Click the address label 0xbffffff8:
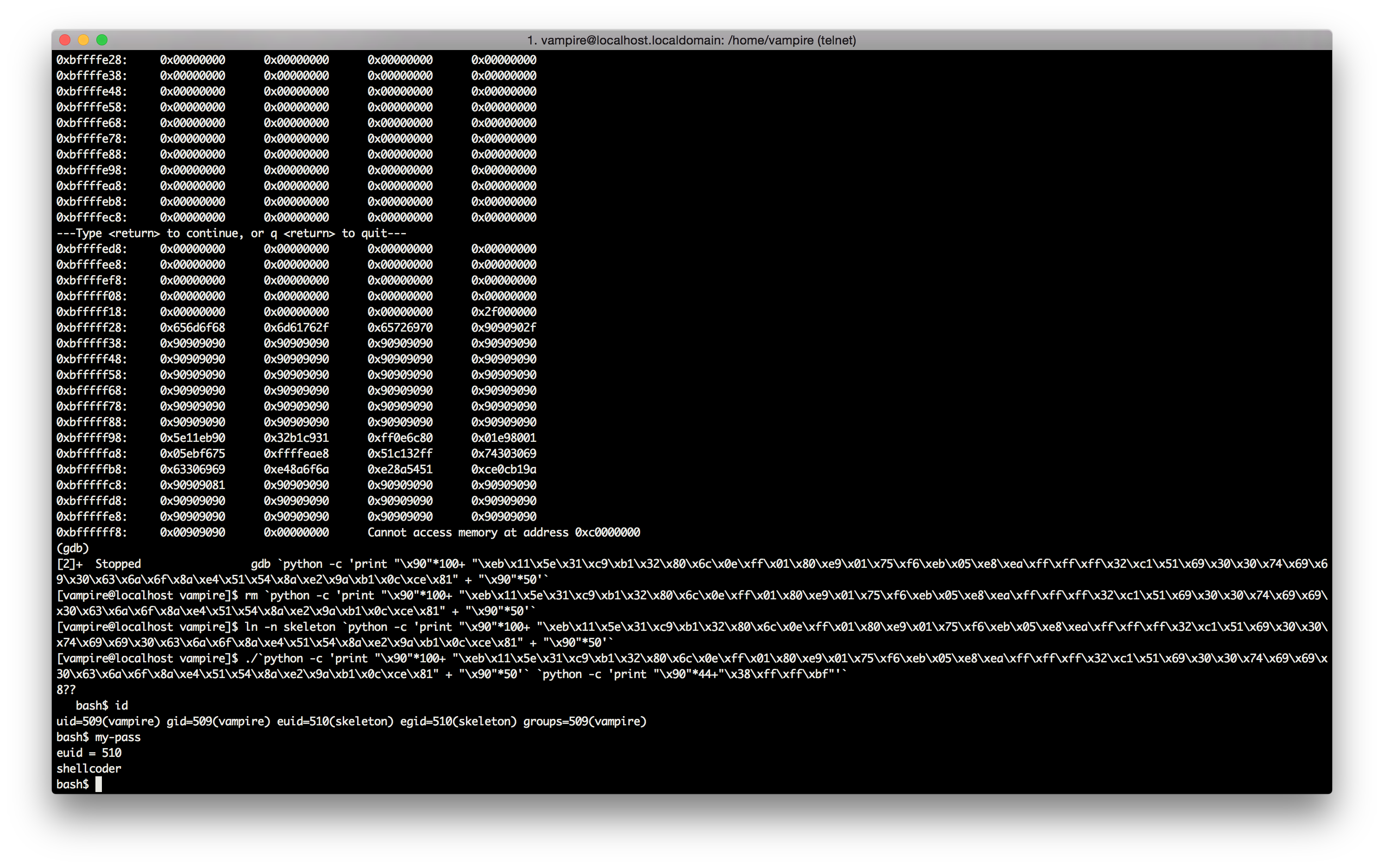The height and width of the screenshot is (868, 1384). tap(91, 532)
